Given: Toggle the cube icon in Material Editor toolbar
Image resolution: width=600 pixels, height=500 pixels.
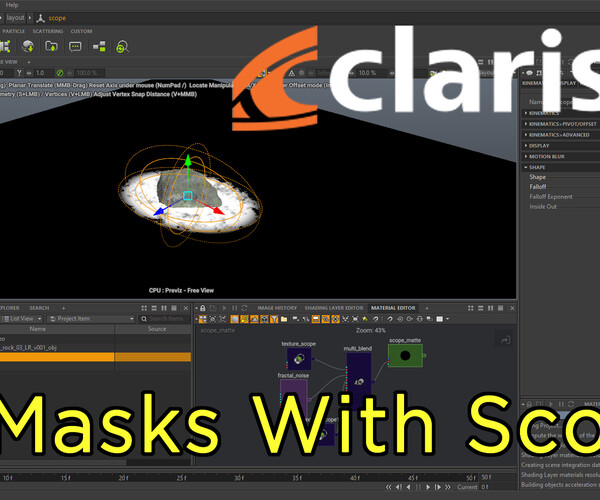Looking at the screenshot, I should tap(264, 319).
